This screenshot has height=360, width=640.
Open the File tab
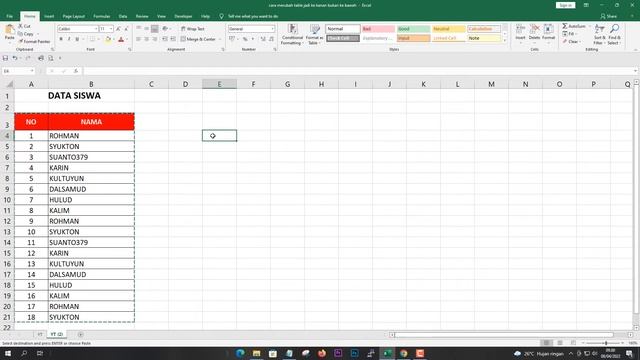[x=9, y=16]
